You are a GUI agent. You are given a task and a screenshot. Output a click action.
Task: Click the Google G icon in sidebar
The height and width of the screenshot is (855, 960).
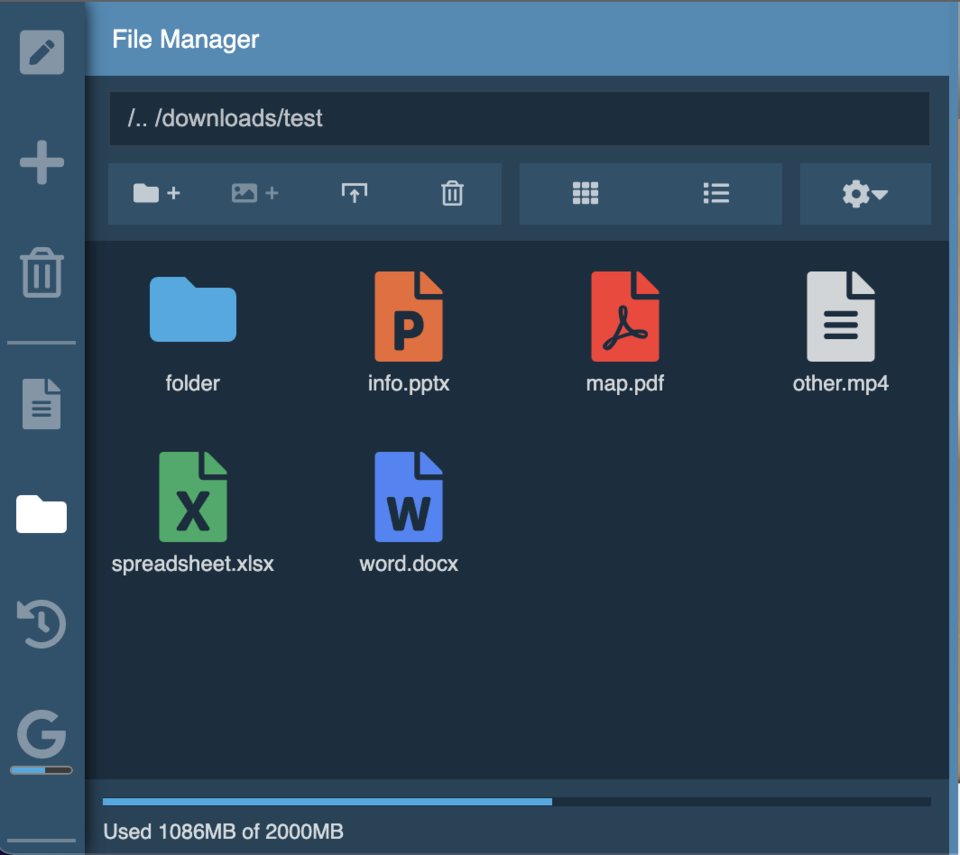[42, 736]
